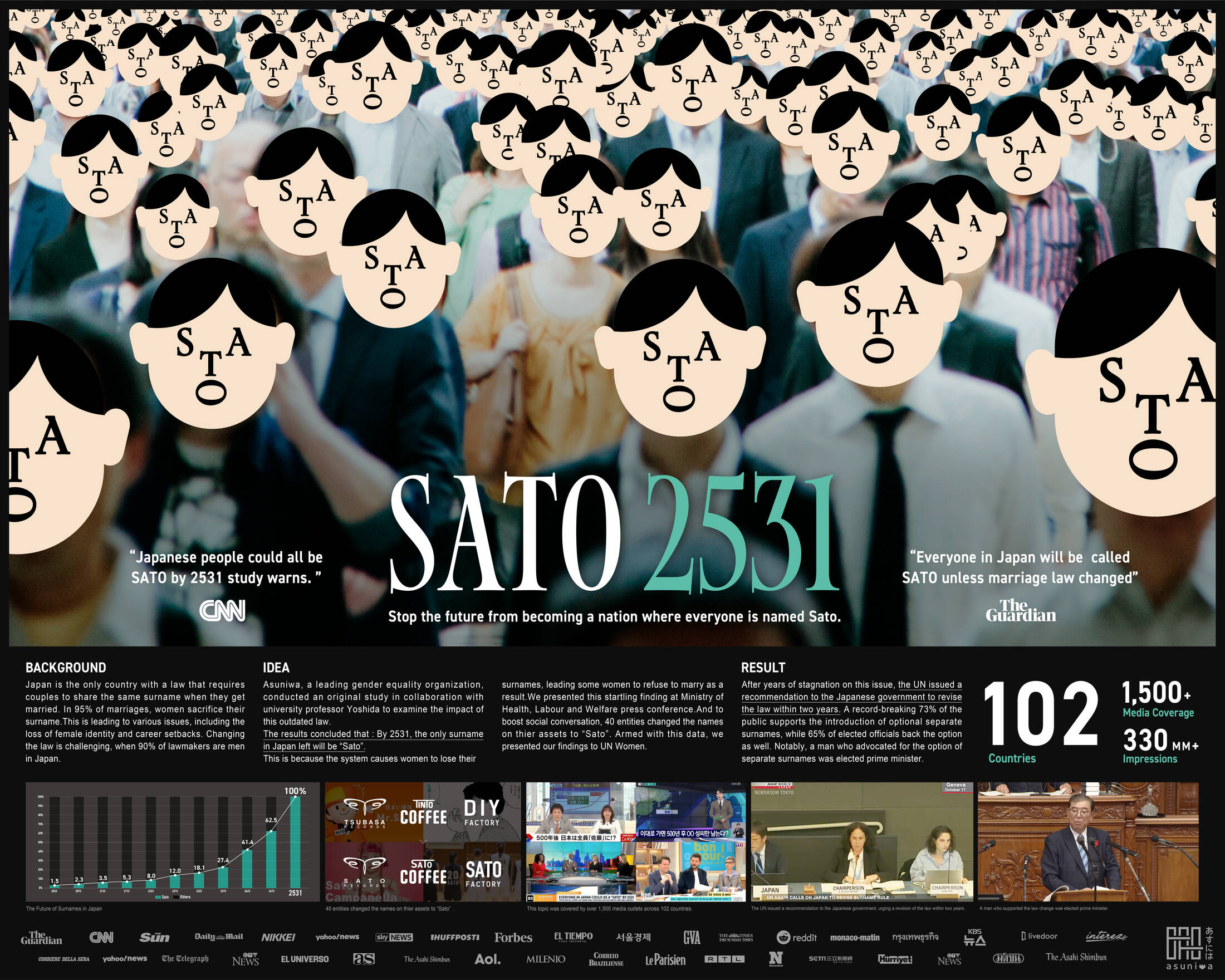Click the Sky News logo
Image resolution: width=1225 pixels, height=980 pixels.
point(394,937)
